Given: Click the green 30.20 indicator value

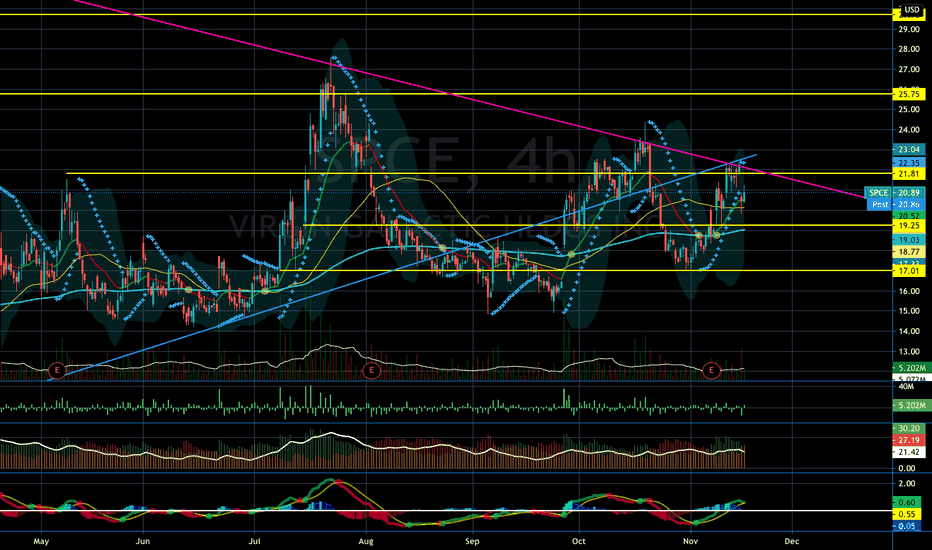Looking at the screenshot, I should coord(909,428).
